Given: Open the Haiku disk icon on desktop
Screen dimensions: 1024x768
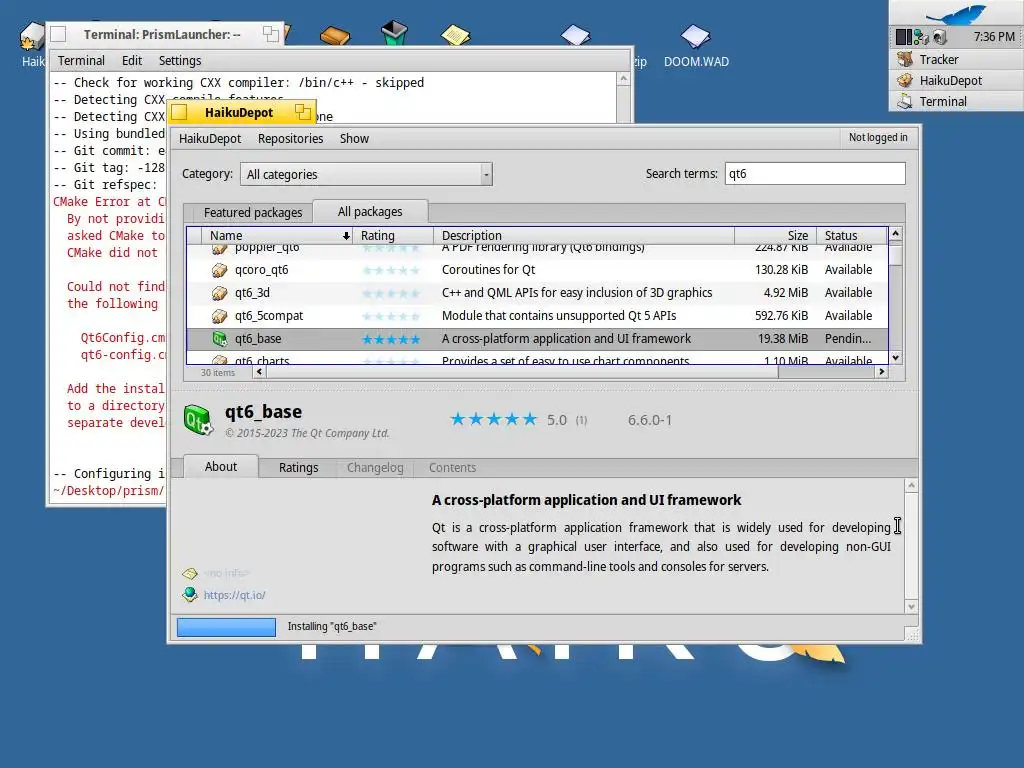Looking at the screenshot, I should pyautogui.click(x=31, y=36).
